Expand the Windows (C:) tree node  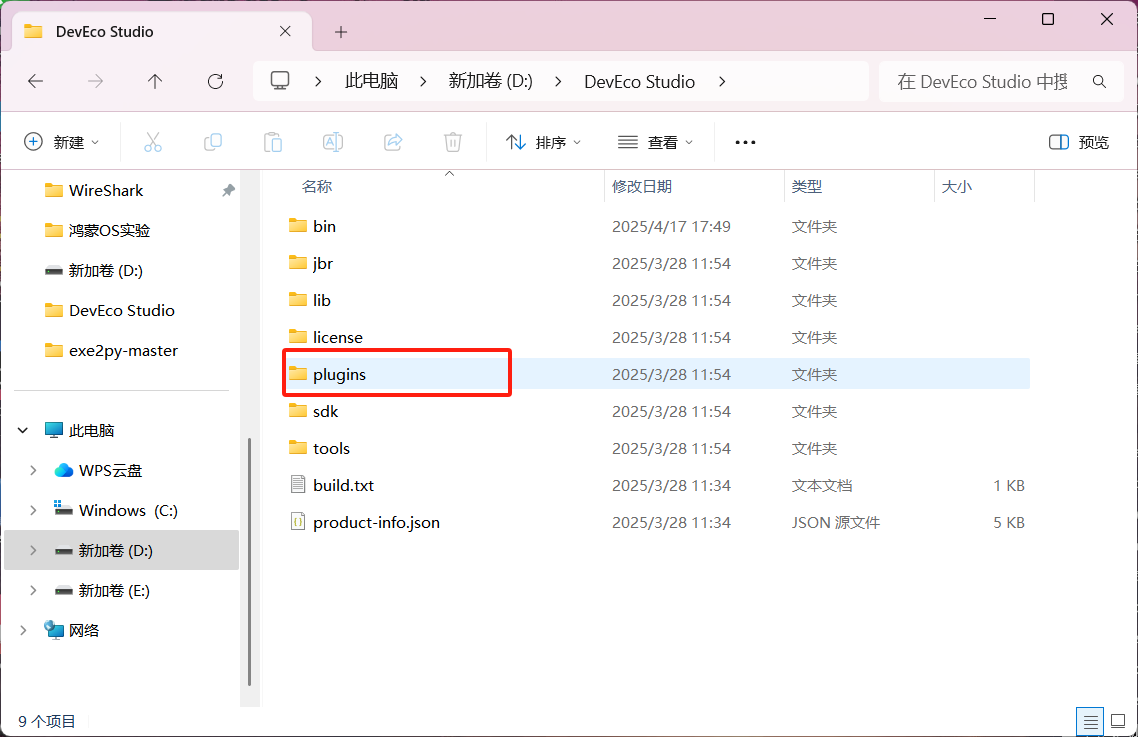33,510
